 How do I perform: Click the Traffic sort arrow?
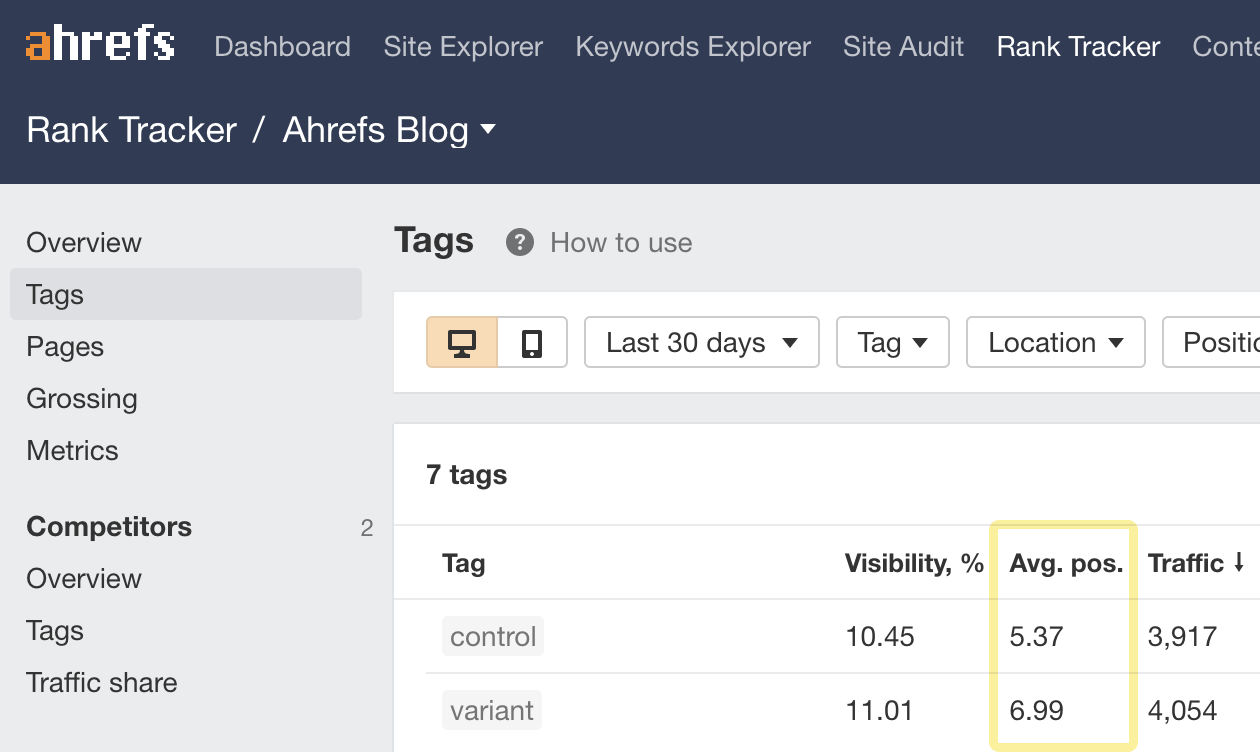pyautogui.click(x=1240, y=563)
